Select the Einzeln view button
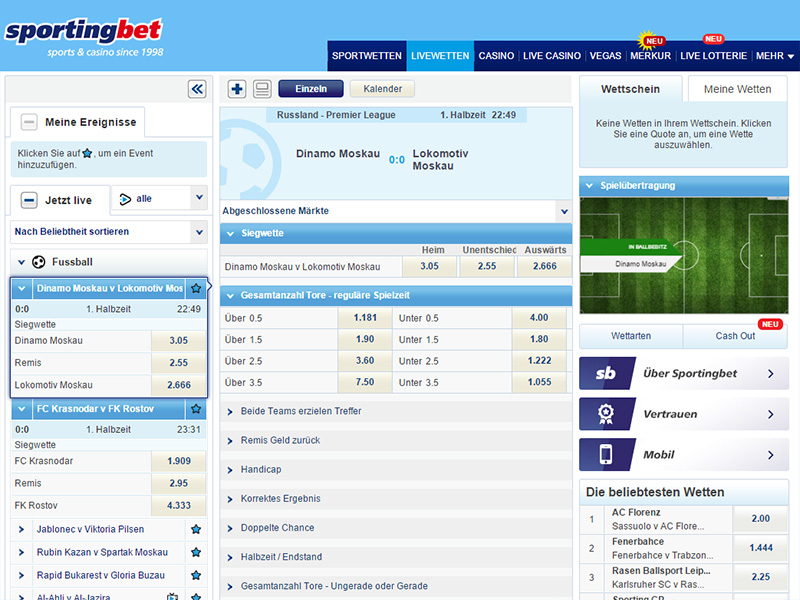 coord(311,89)
